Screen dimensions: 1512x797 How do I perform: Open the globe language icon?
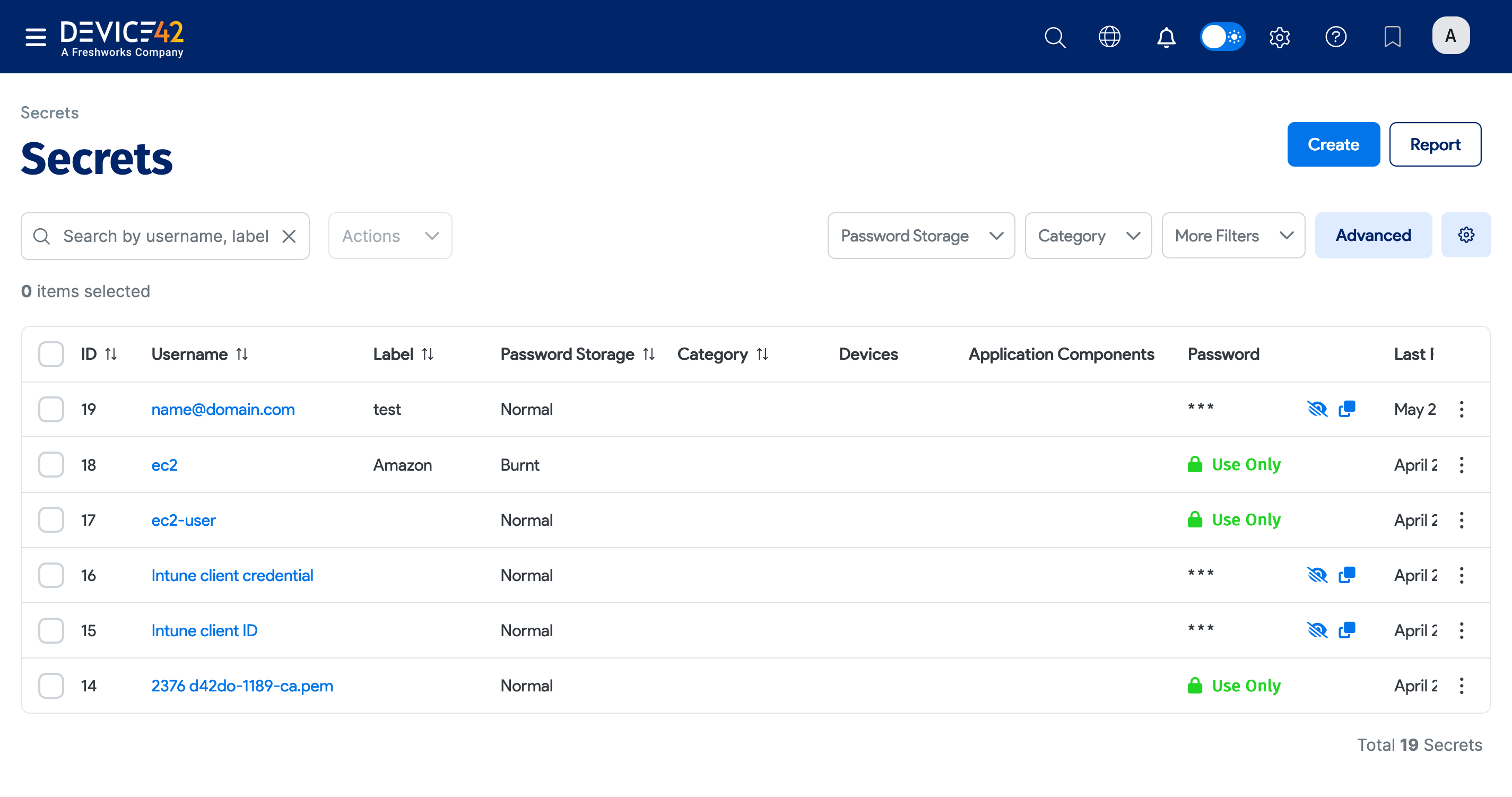pos(1109,37)
